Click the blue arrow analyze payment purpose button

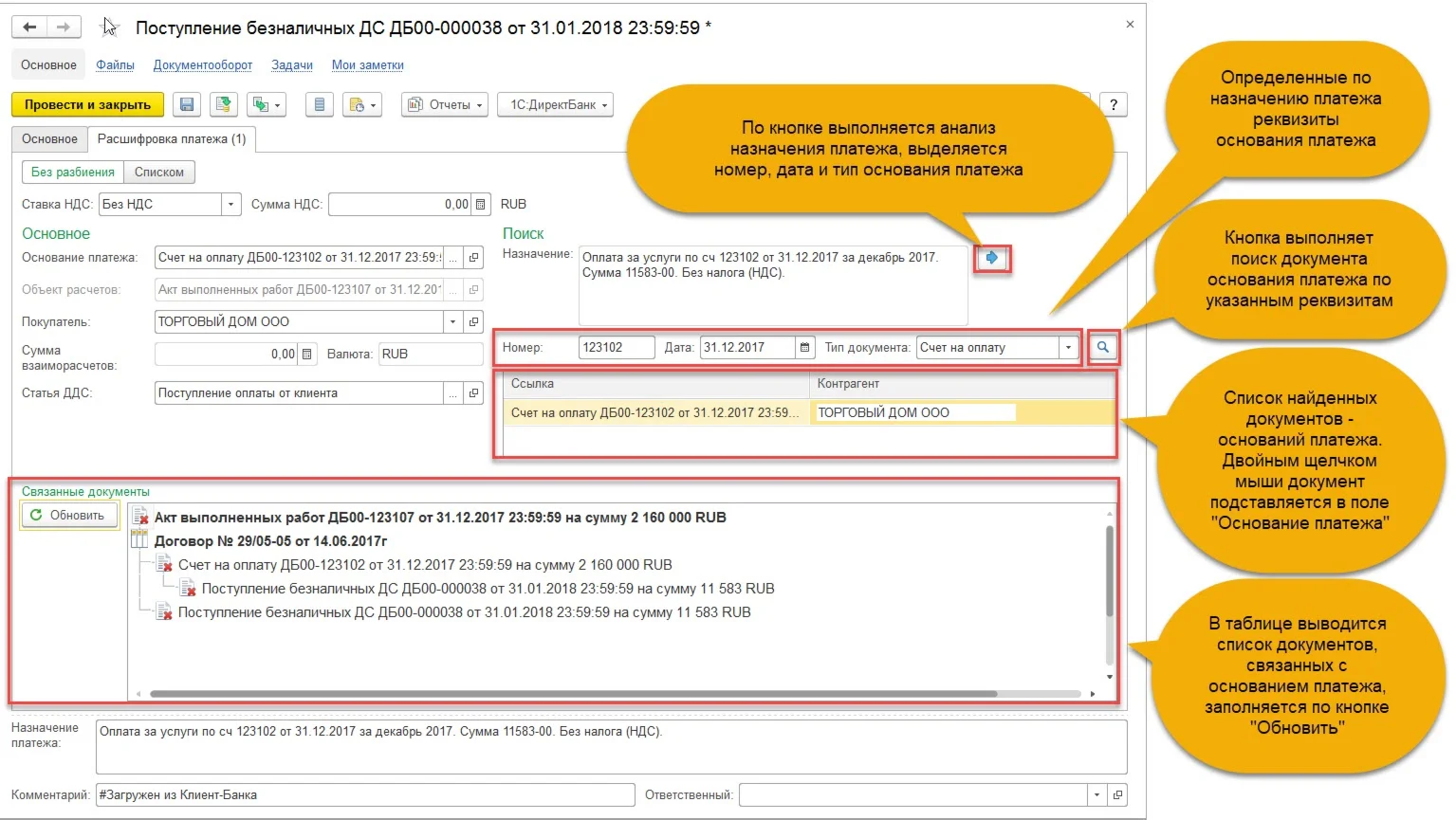pos(992,258)
